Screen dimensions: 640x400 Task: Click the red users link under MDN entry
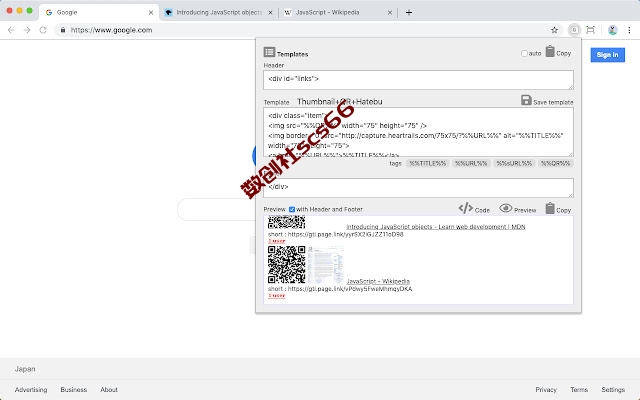[x=277, y=241]
